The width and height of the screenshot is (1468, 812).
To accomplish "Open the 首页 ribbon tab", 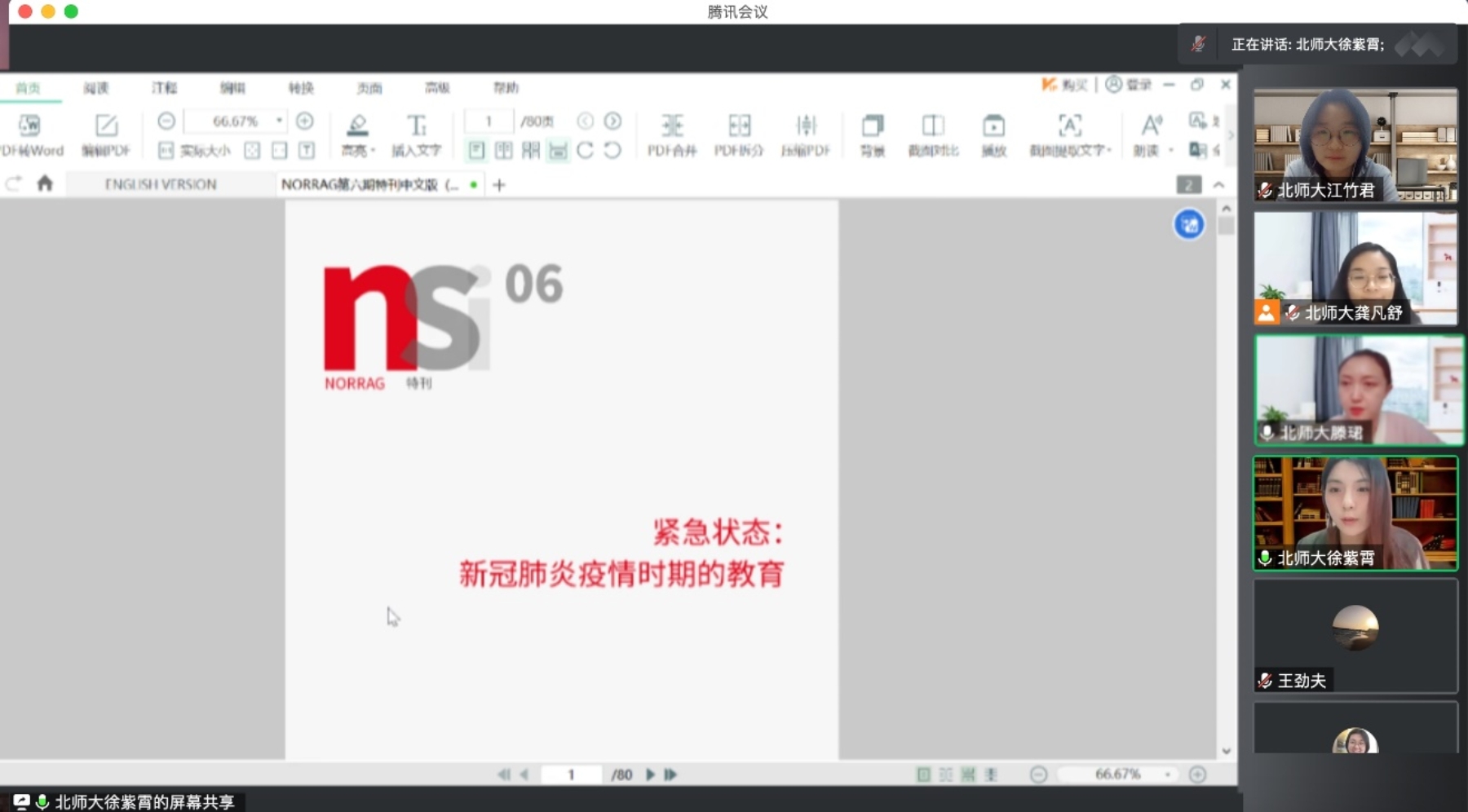I will pyautogui.click(x=28, y=88).
